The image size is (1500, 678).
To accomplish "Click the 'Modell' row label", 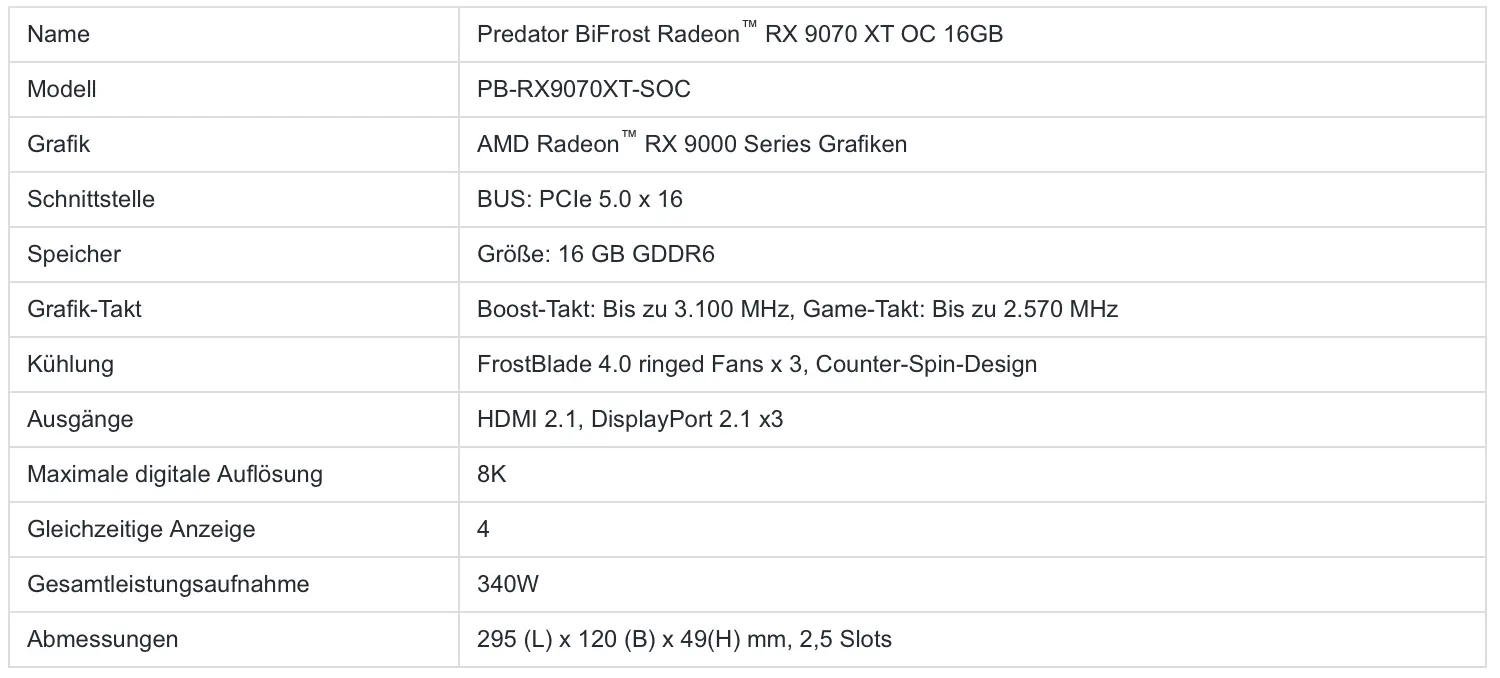I will tap(62, 90).
